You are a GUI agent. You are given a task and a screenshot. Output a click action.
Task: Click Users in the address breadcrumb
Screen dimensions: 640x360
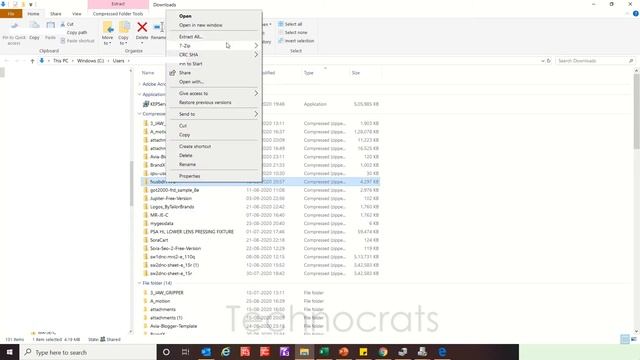coord(118,61)
